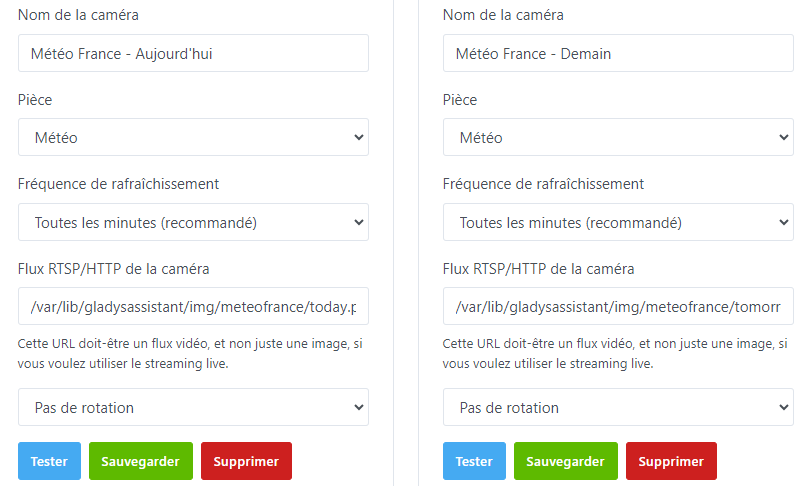Screen dimensions: 802x486
Task: Open the 'Pas de rotation' dropdown for the Aujourd'hui camera
Action: [193, 408]
